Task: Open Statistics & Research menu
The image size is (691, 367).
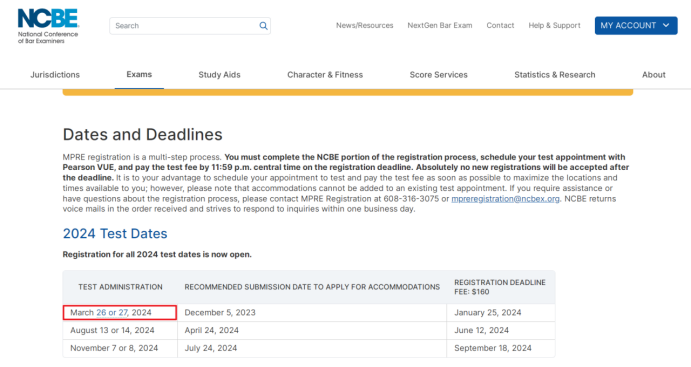Action: pos(555,75)
